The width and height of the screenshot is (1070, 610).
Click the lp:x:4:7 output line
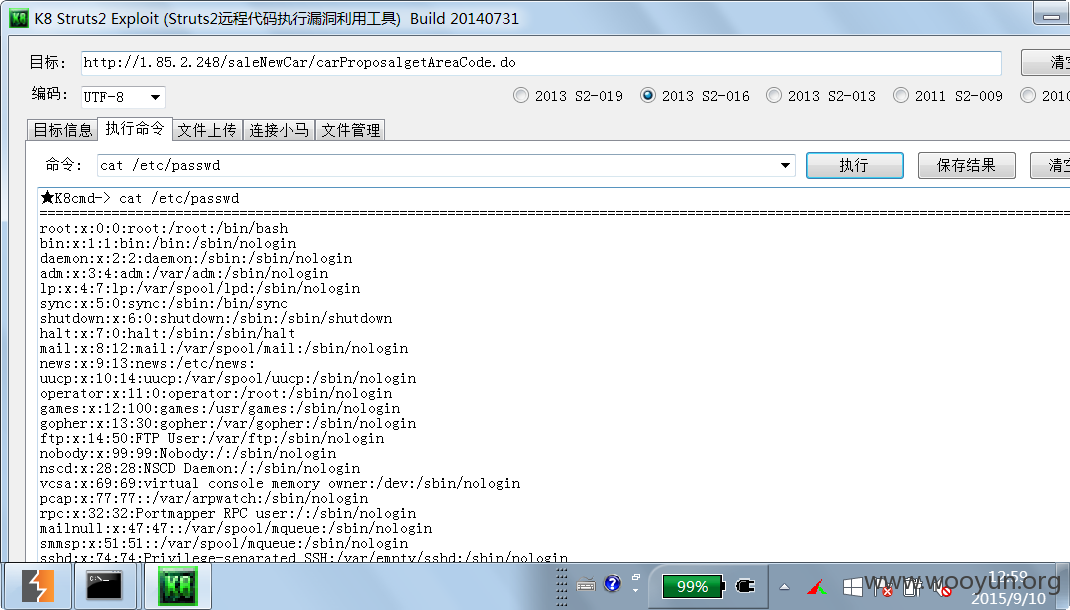point(200,289)
